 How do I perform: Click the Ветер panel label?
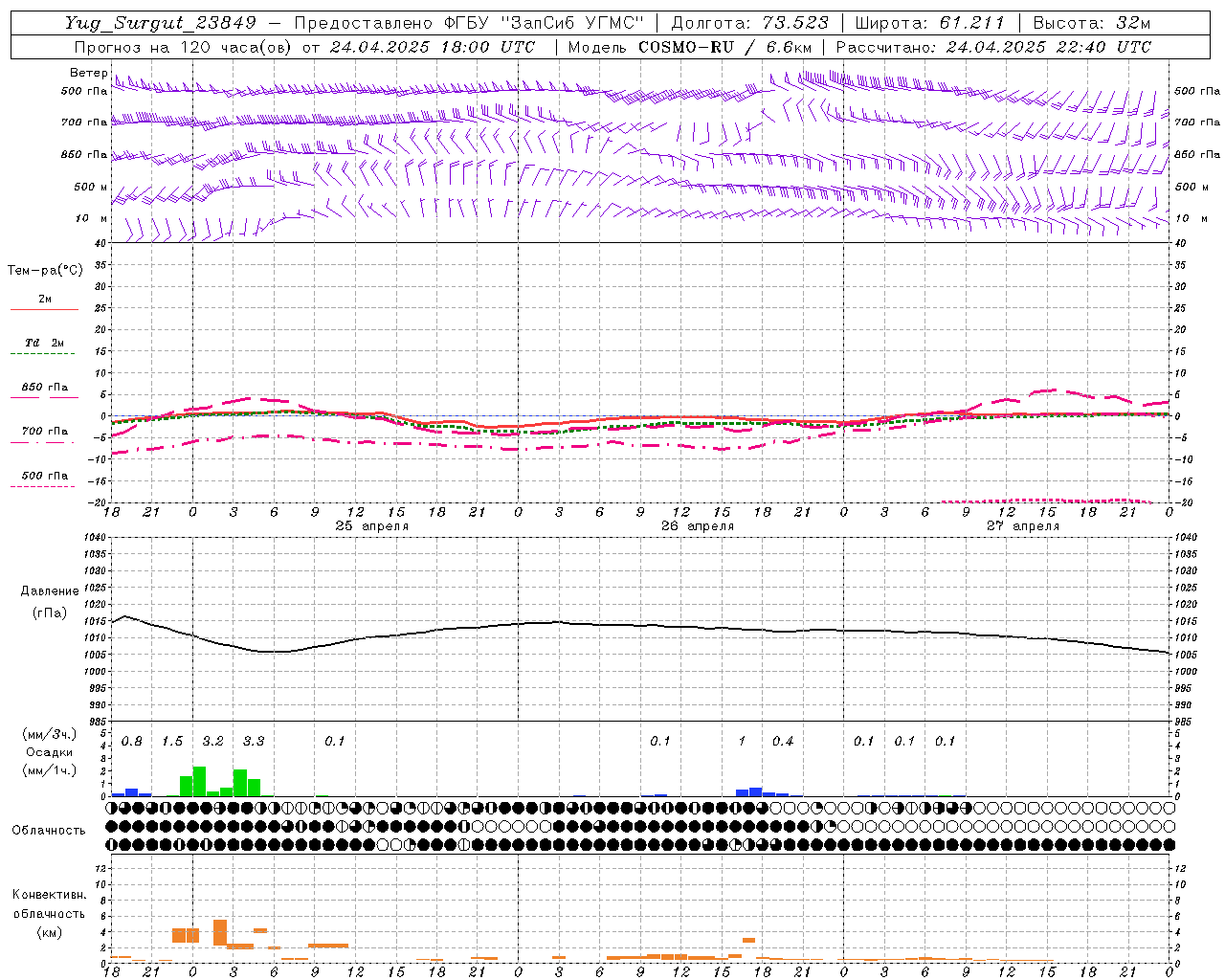88,73
